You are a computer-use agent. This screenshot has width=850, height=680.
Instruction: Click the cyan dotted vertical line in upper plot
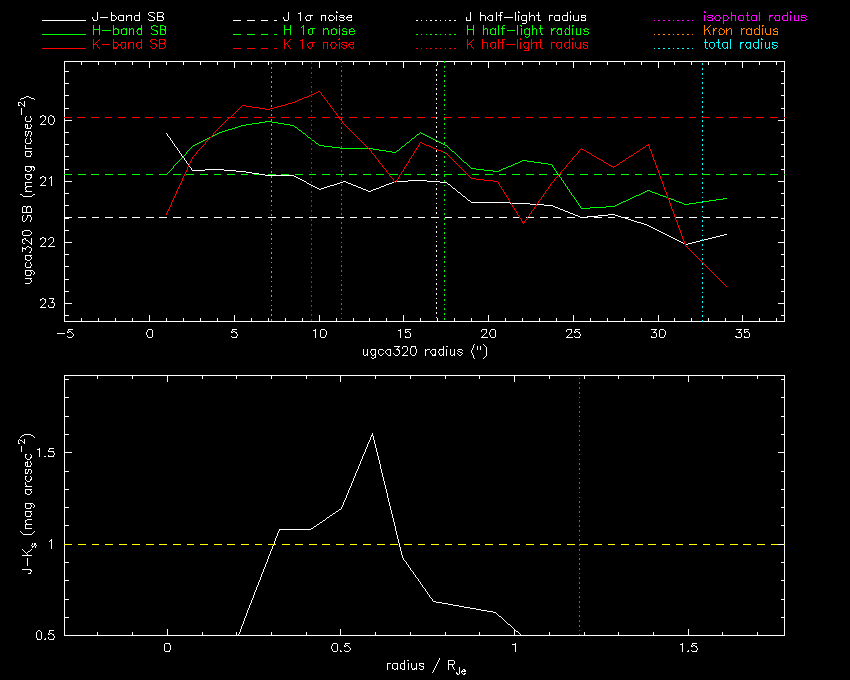[x=702, y=250]
